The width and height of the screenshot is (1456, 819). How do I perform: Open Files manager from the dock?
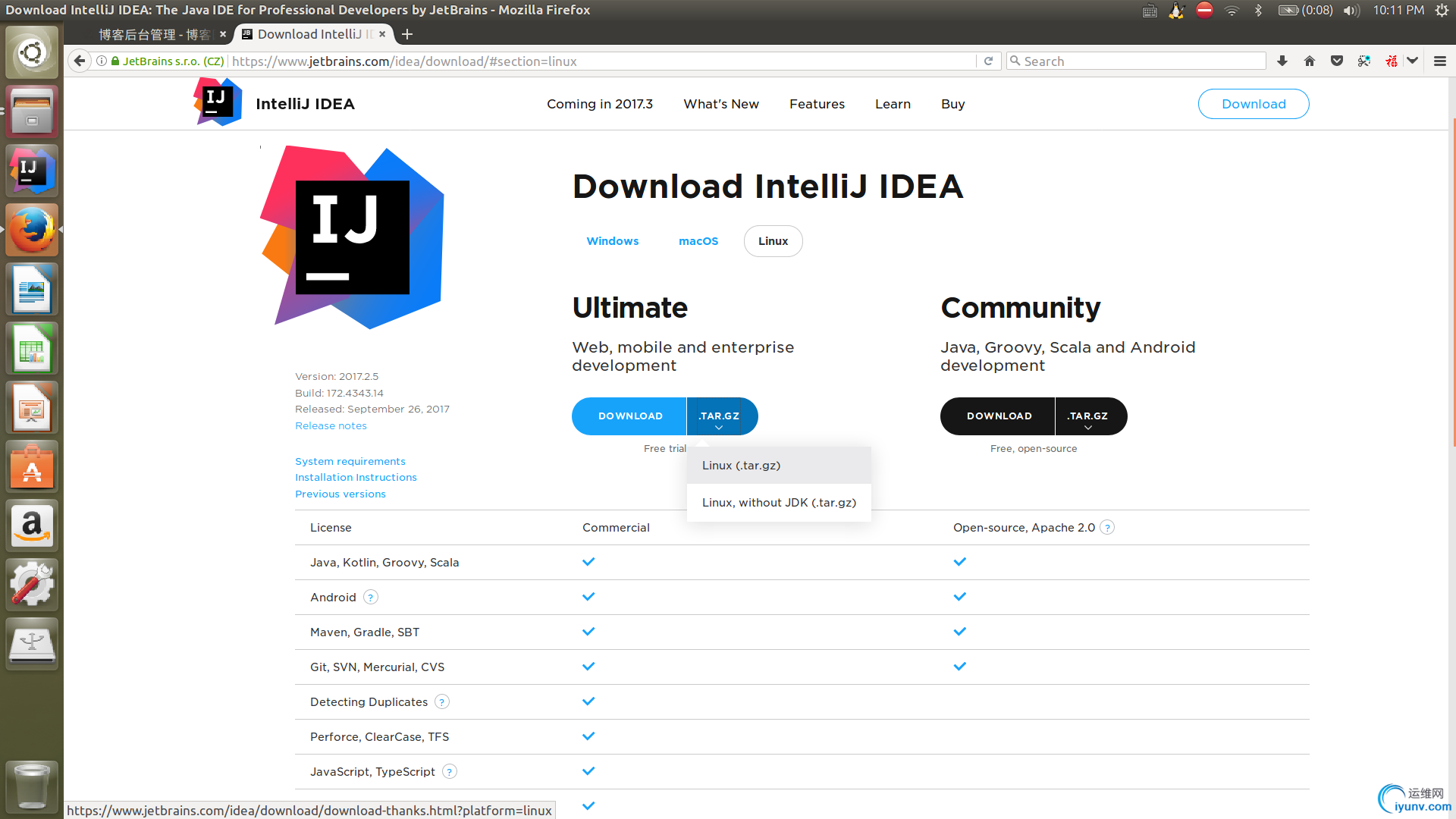point(32,111)
